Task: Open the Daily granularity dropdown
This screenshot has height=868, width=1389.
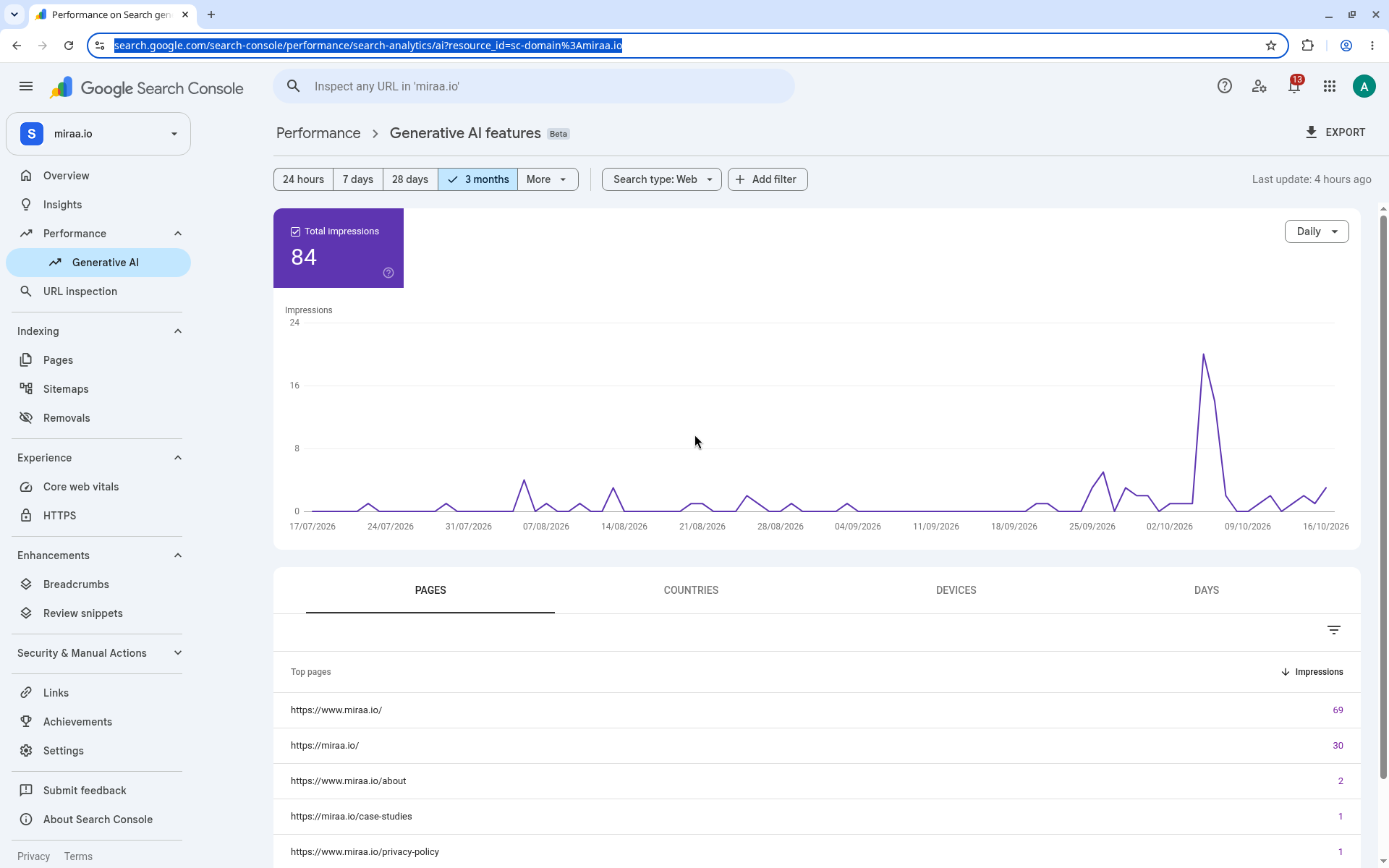Action: tap(1317, 231)
